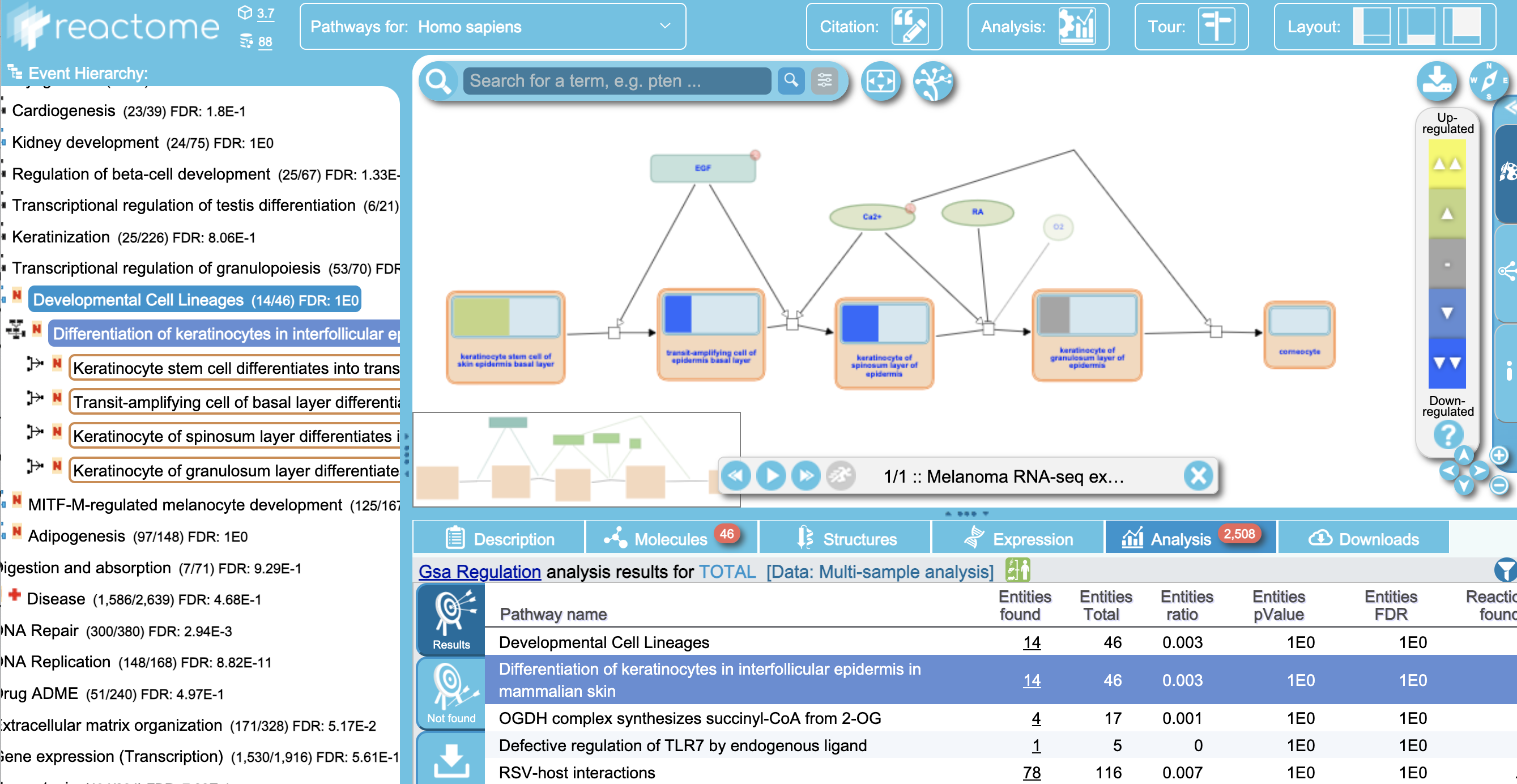
Task: Select the first Layout option
Action: (1371, 27)
